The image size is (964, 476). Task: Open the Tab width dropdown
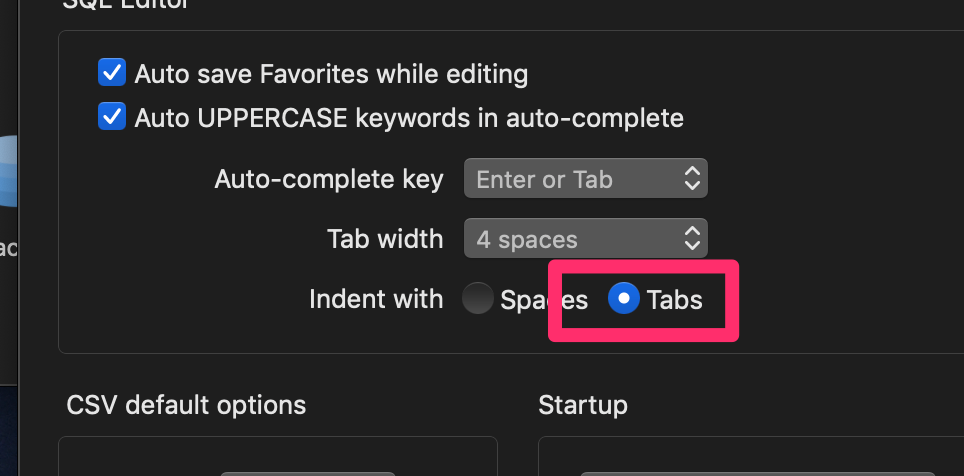click(x=585, y=238)
